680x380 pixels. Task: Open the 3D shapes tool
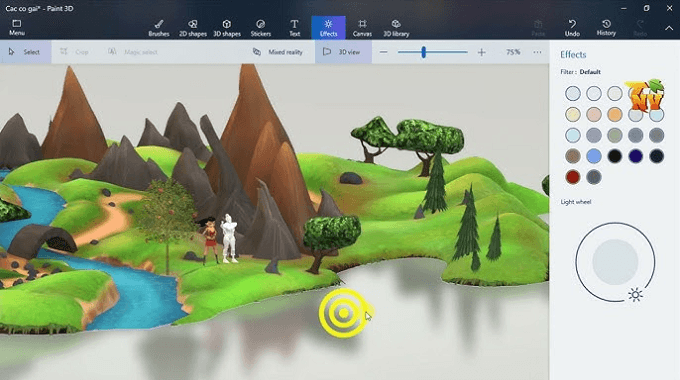tap(227, 28)
